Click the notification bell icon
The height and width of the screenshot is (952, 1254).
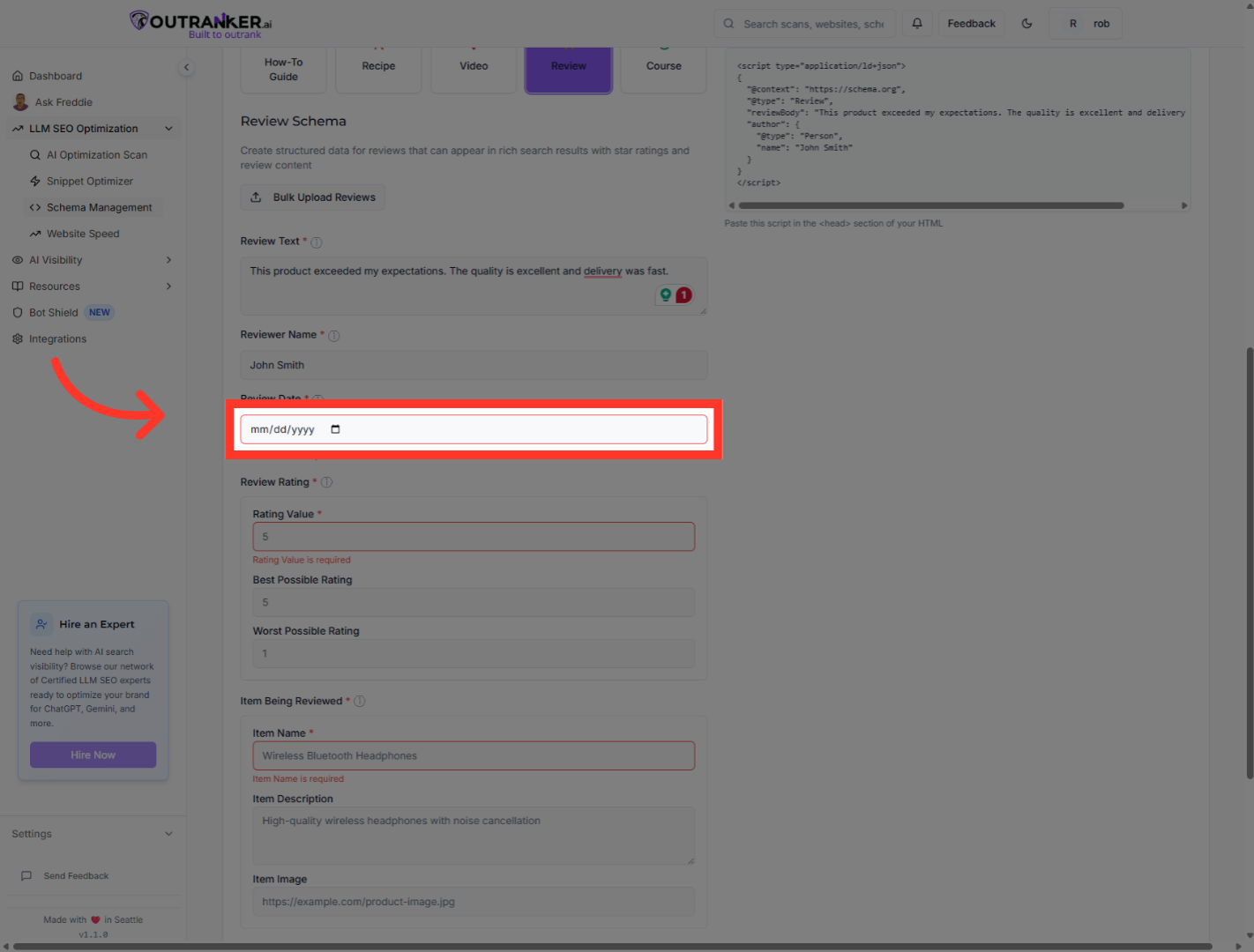tap(917, 24)
